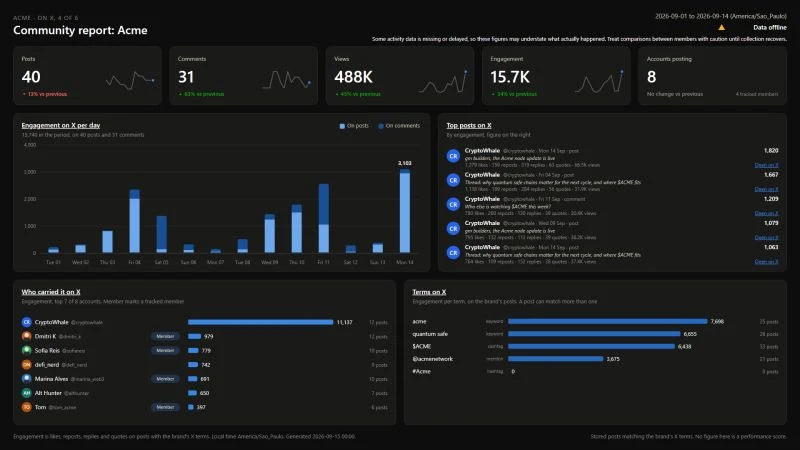This screenshot has width=800, height=450.
Task: Open on X the 1,667 engagement post
Action: 766,189
